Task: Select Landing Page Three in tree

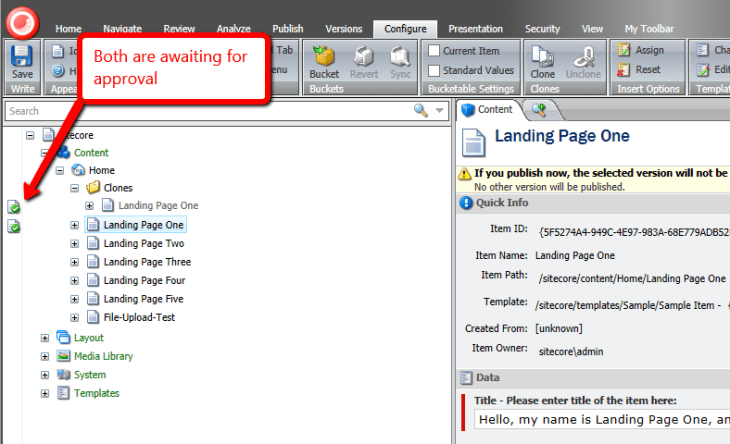Action: click(x=147, y=262)
